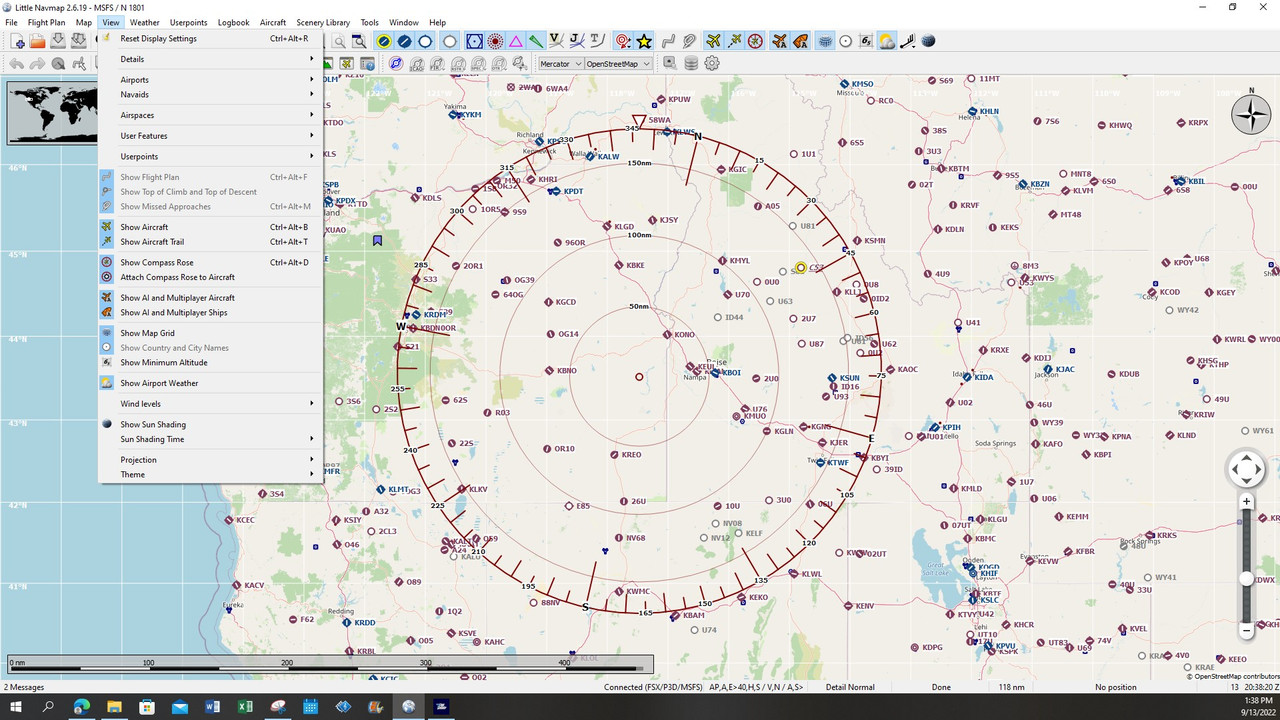Expand the Airspaces submenu

[x=139, y=115]
